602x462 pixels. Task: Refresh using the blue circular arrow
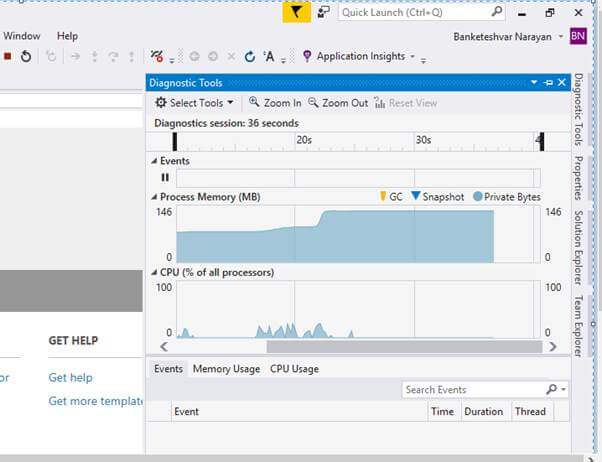click(x=250, y=57)
